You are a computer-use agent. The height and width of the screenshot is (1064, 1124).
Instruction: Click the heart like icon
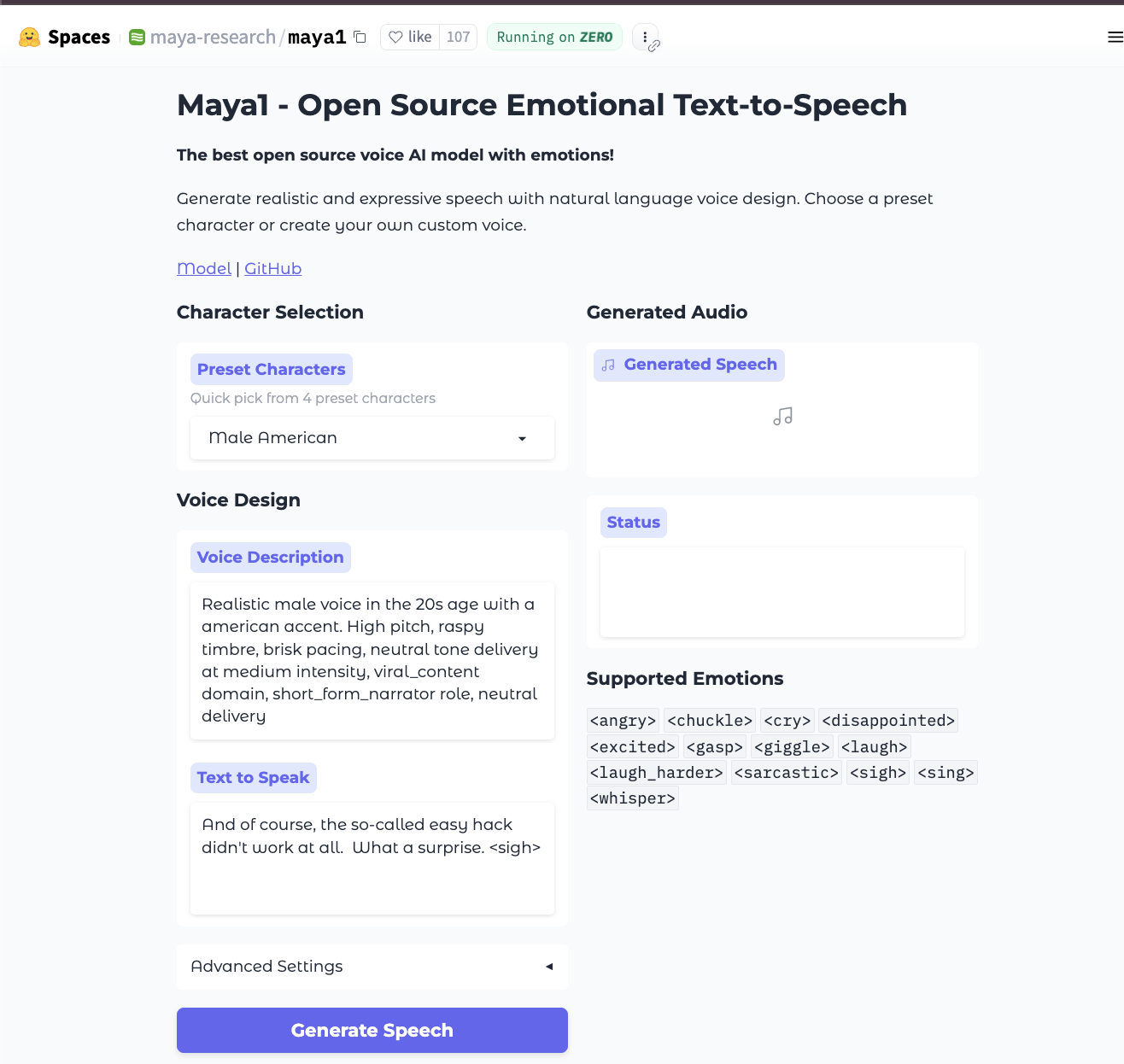coord(395,37)
